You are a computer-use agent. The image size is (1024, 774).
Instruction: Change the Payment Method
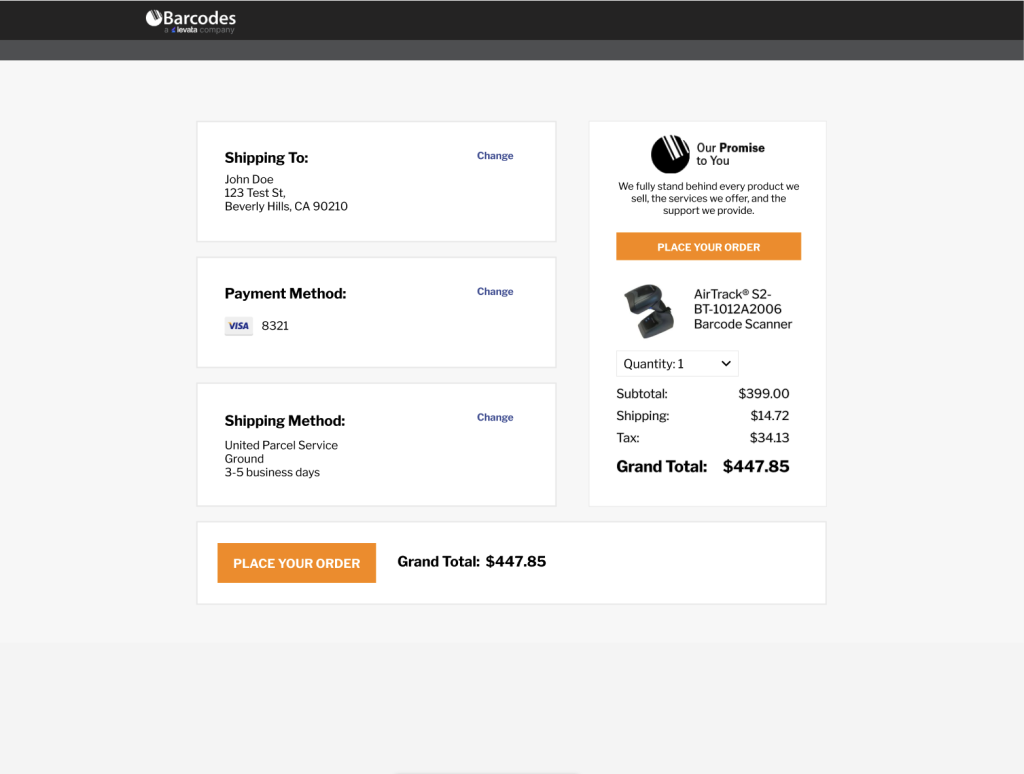pyautogui.click(x=495, y=291)
